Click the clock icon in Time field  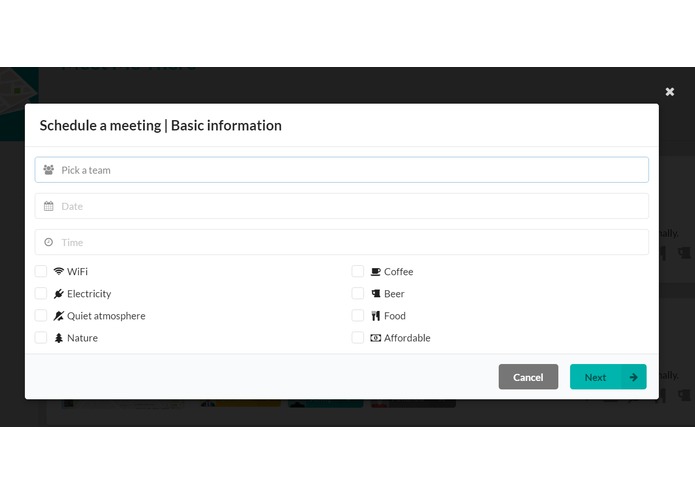coord(49,242)
